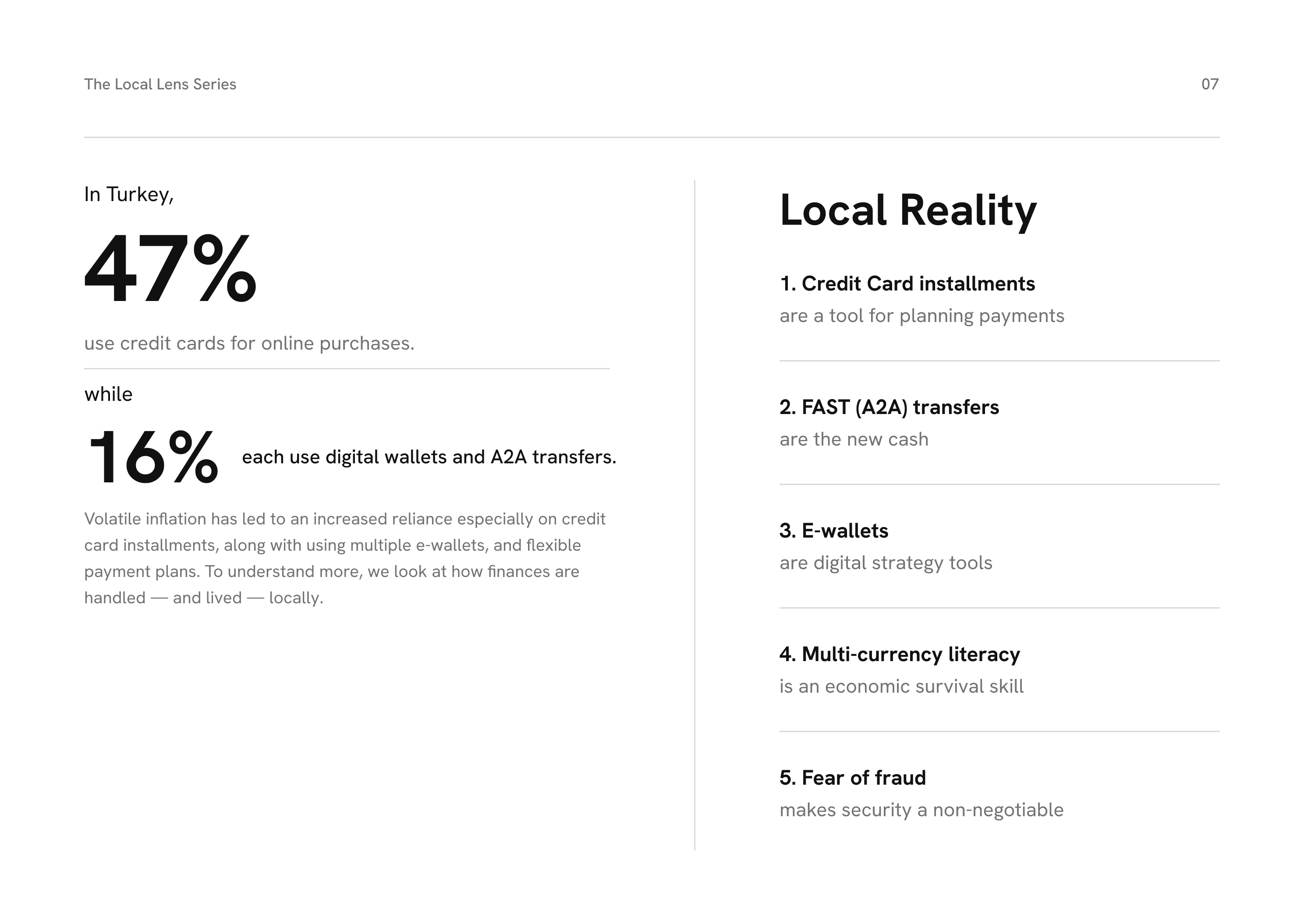
Task: Select '2. FAST (A2A) transfers' item title
Action: pos(889,407)
